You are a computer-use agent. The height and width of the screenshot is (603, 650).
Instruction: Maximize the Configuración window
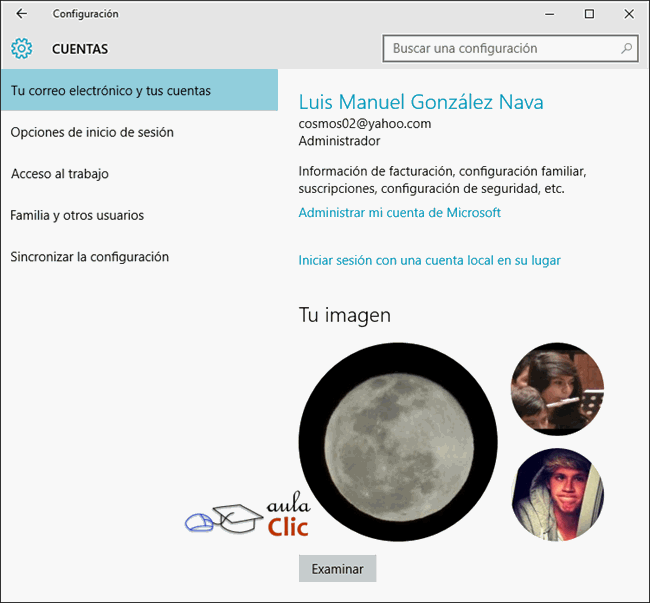[x=589, y=14]
